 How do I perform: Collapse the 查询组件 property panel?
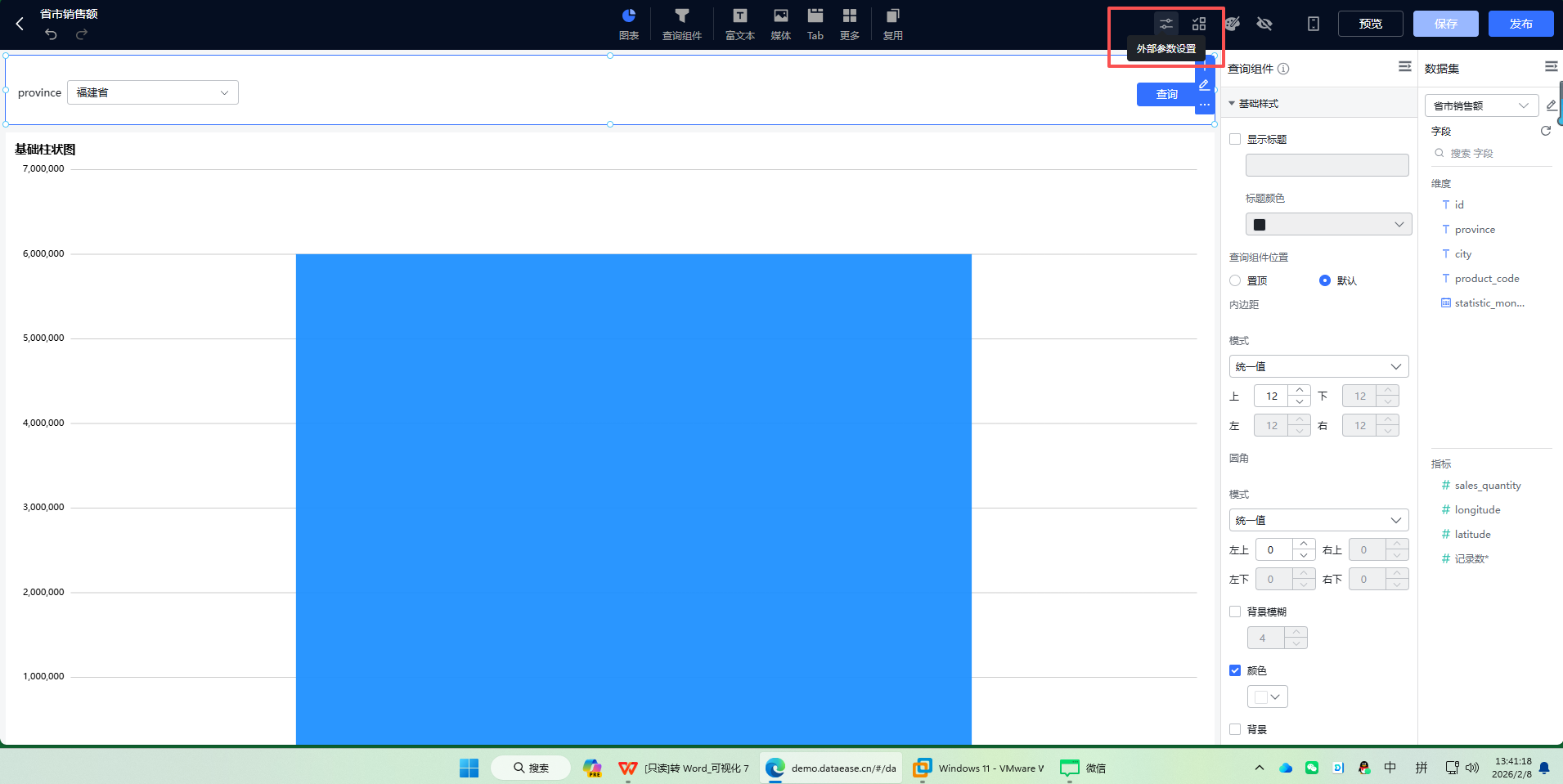click(1405, 67)
